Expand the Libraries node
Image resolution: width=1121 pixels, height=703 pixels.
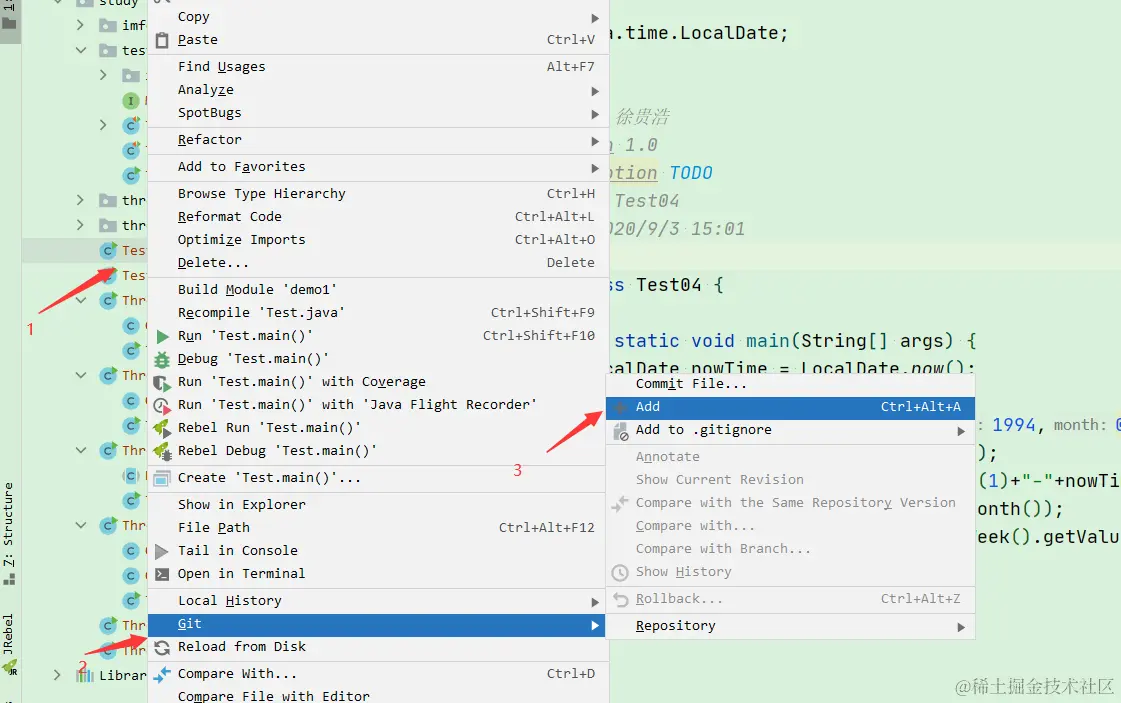pos(57,675)
